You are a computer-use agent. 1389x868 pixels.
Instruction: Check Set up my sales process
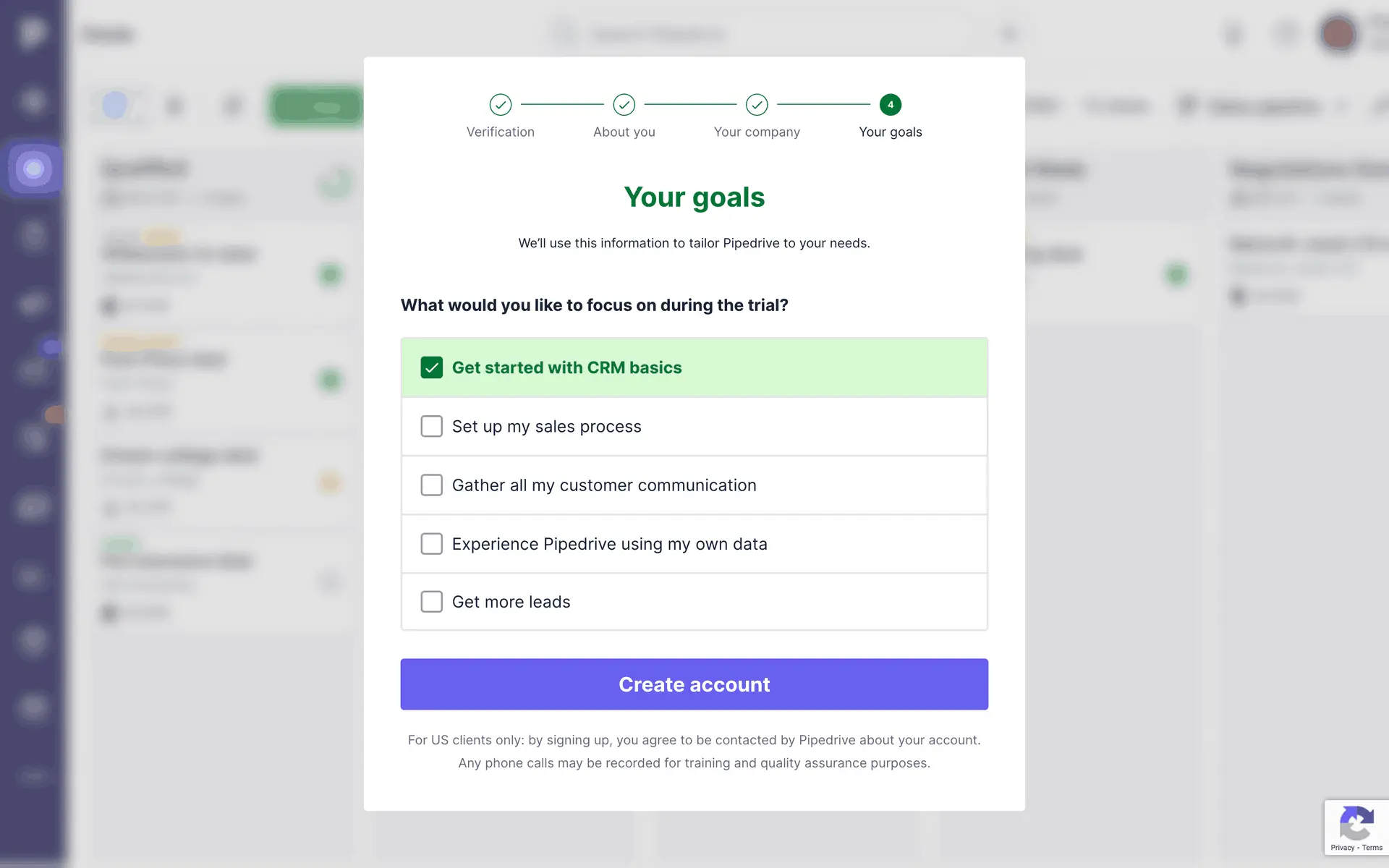click(432, 427)
